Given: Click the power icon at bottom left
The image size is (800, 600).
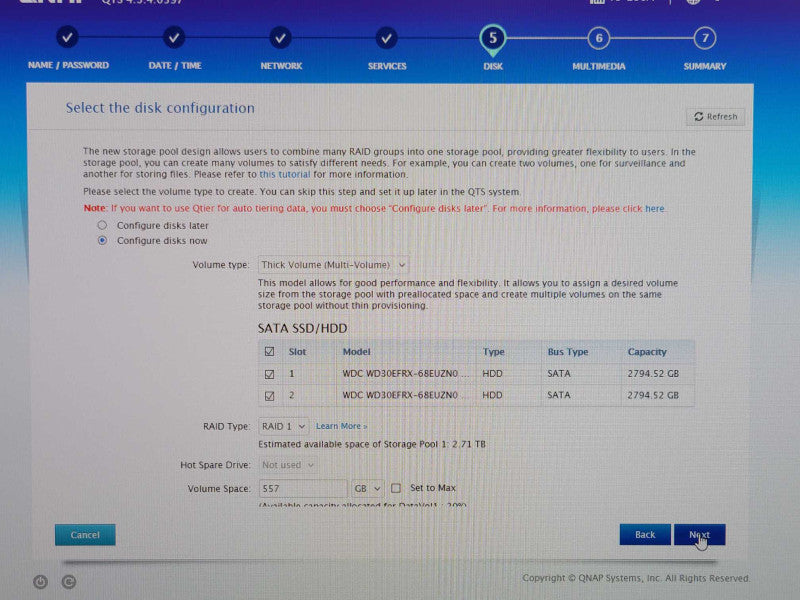Looking at the screenshot, I should 40,582.
